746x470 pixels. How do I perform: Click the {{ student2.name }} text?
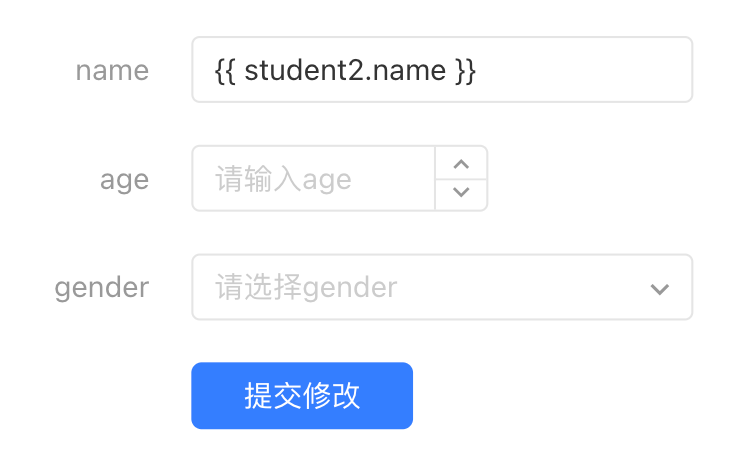tap(345, 71)
